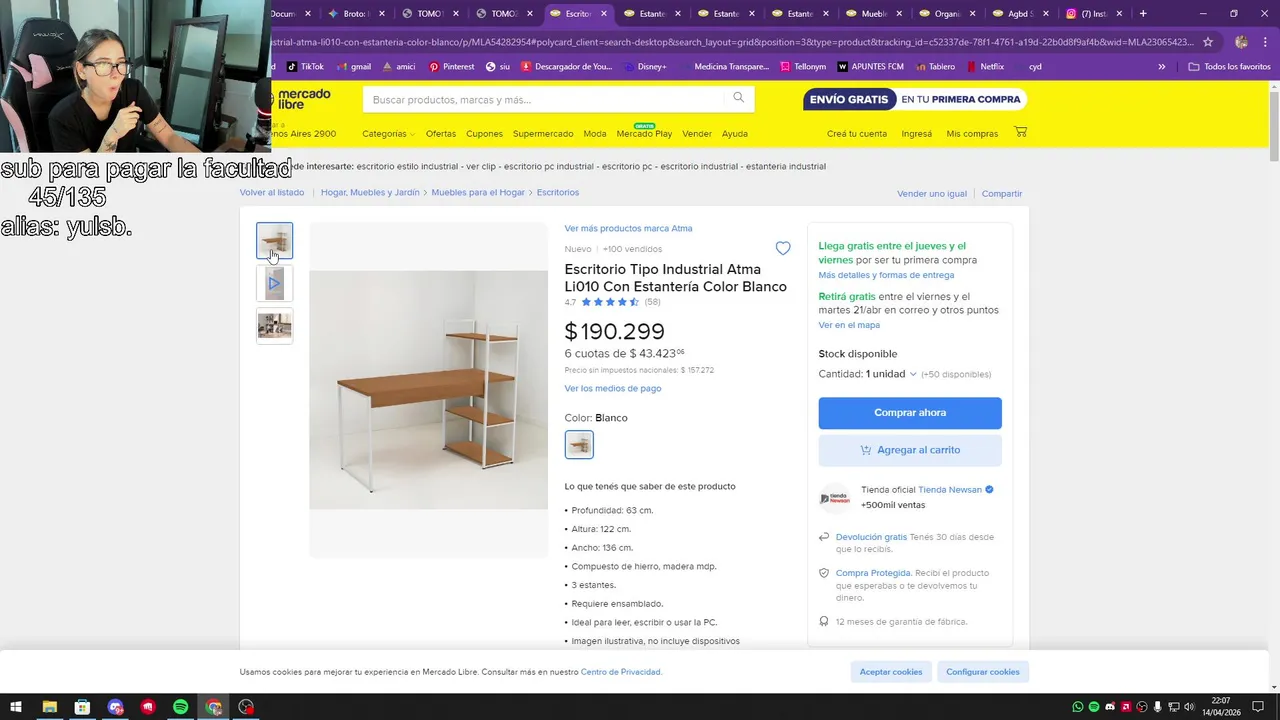Add product to favorites heart icon
1280x720 pixels.
(x=783, y=249)
